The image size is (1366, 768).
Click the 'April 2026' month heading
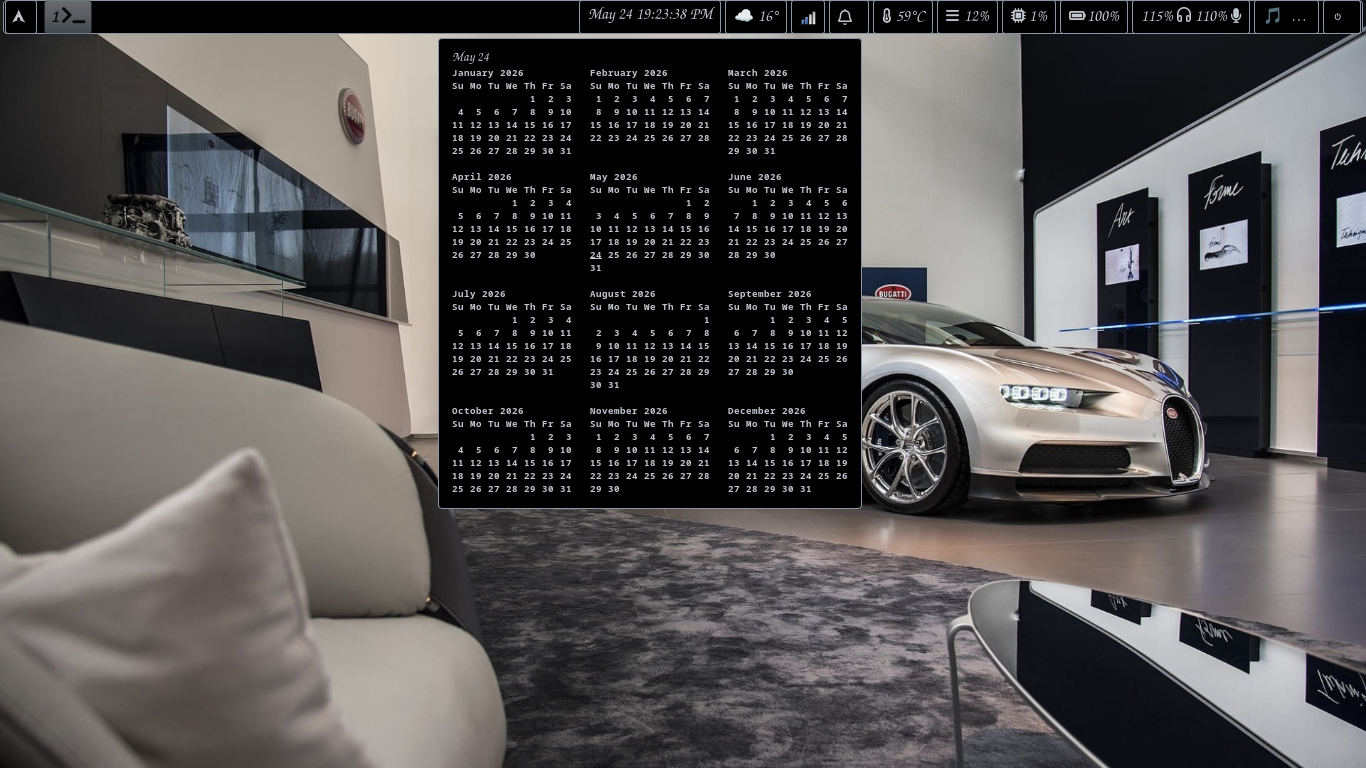(x=482, y=177)
